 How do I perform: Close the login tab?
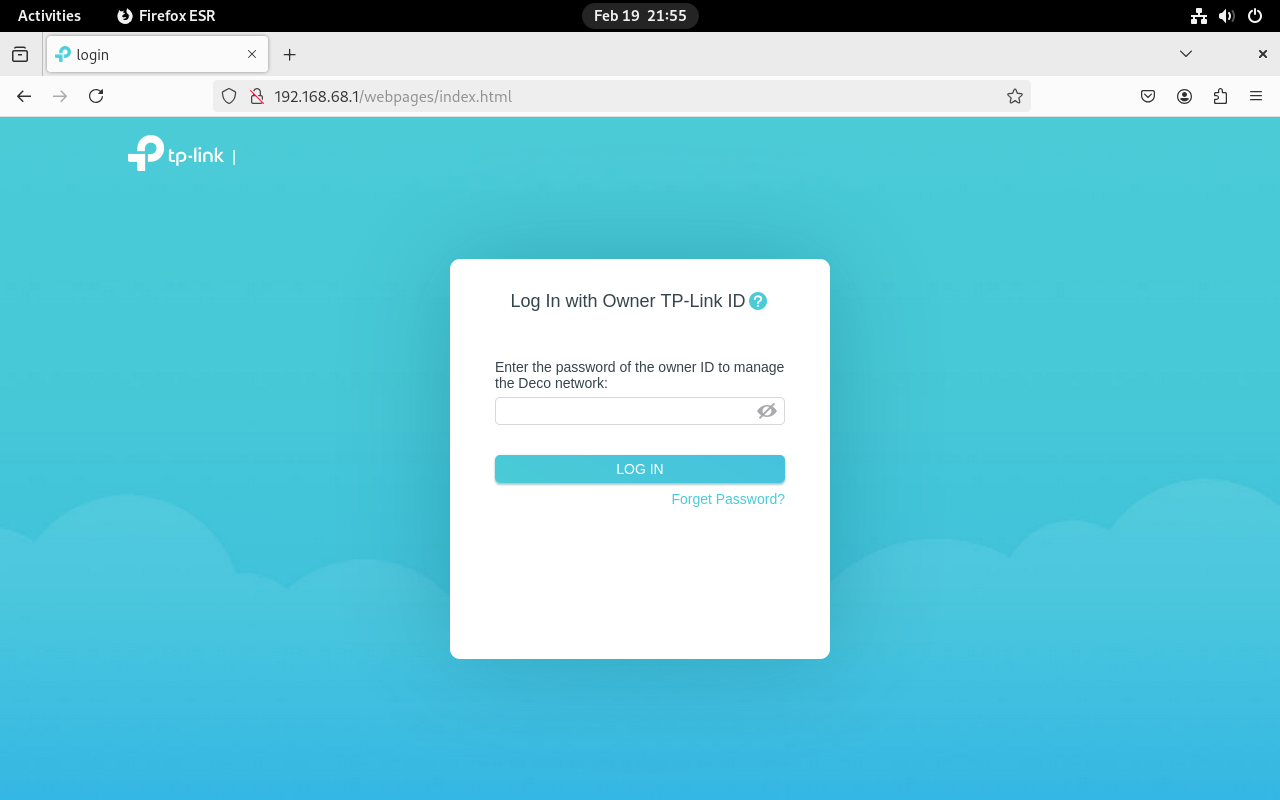coord(252,54)
